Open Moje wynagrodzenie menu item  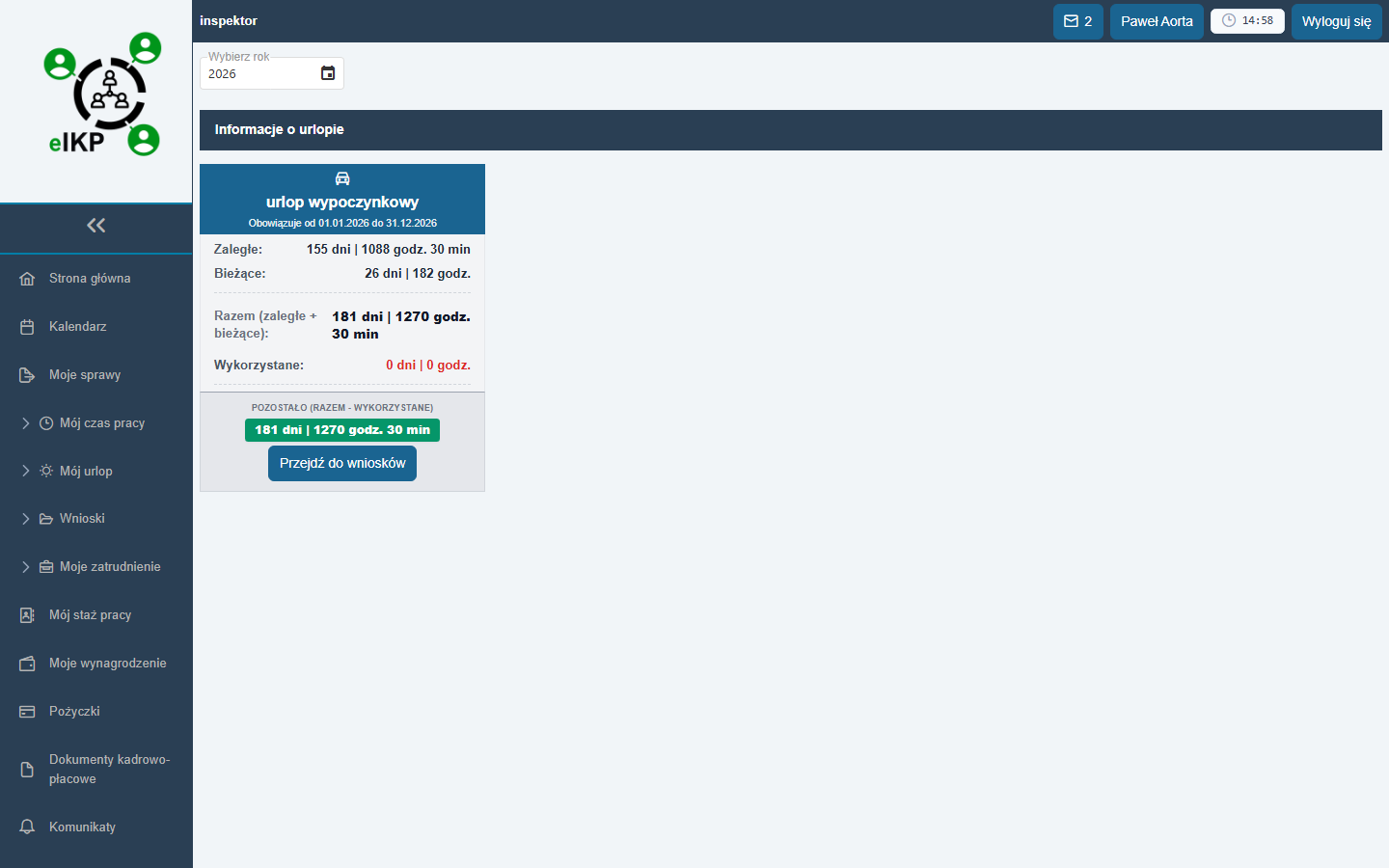(96, 664)
